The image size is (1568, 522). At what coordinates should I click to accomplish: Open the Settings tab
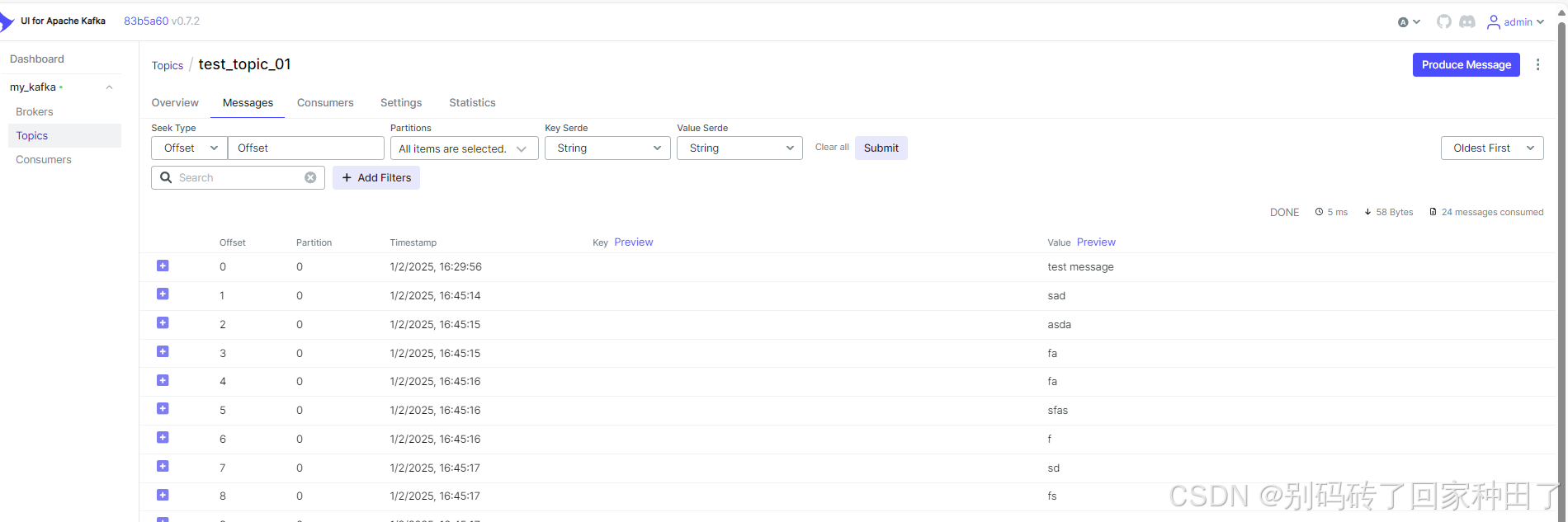point(401,103)
